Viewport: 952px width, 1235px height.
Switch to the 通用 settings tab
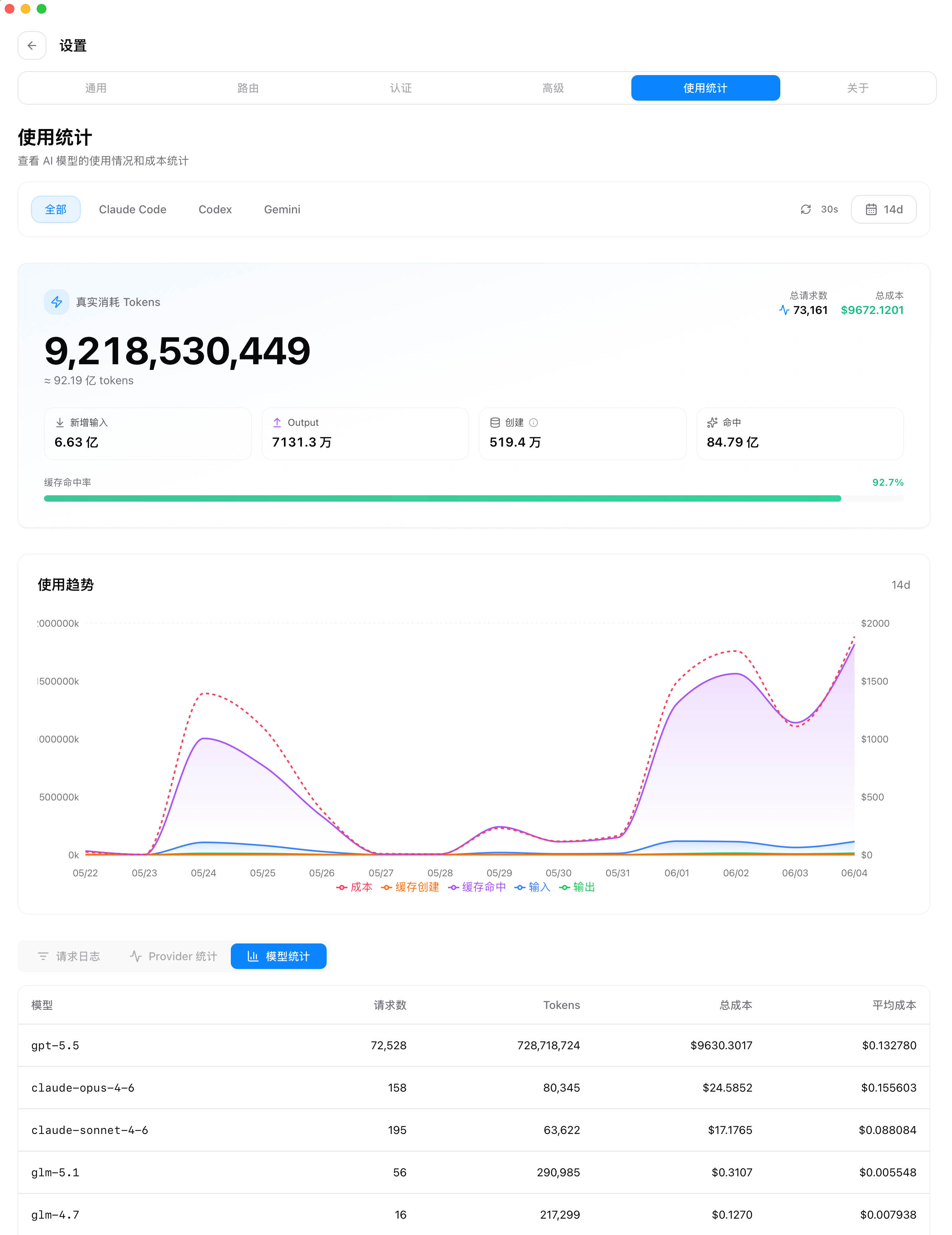click(x=95, y=87)
